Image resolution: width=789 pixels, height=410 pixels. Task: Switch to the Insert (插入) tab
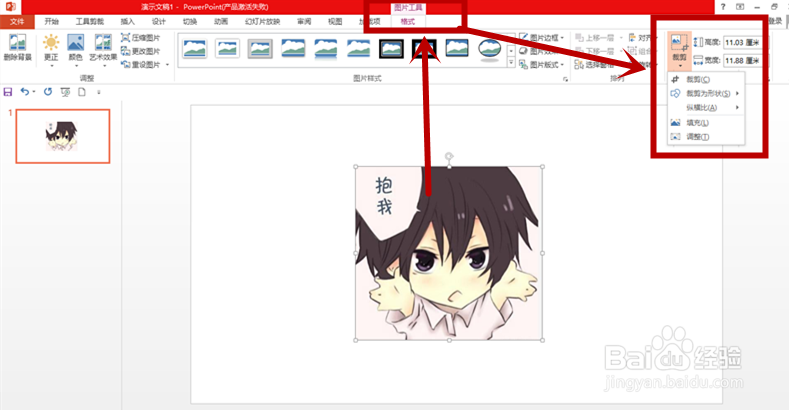[128, 21]
